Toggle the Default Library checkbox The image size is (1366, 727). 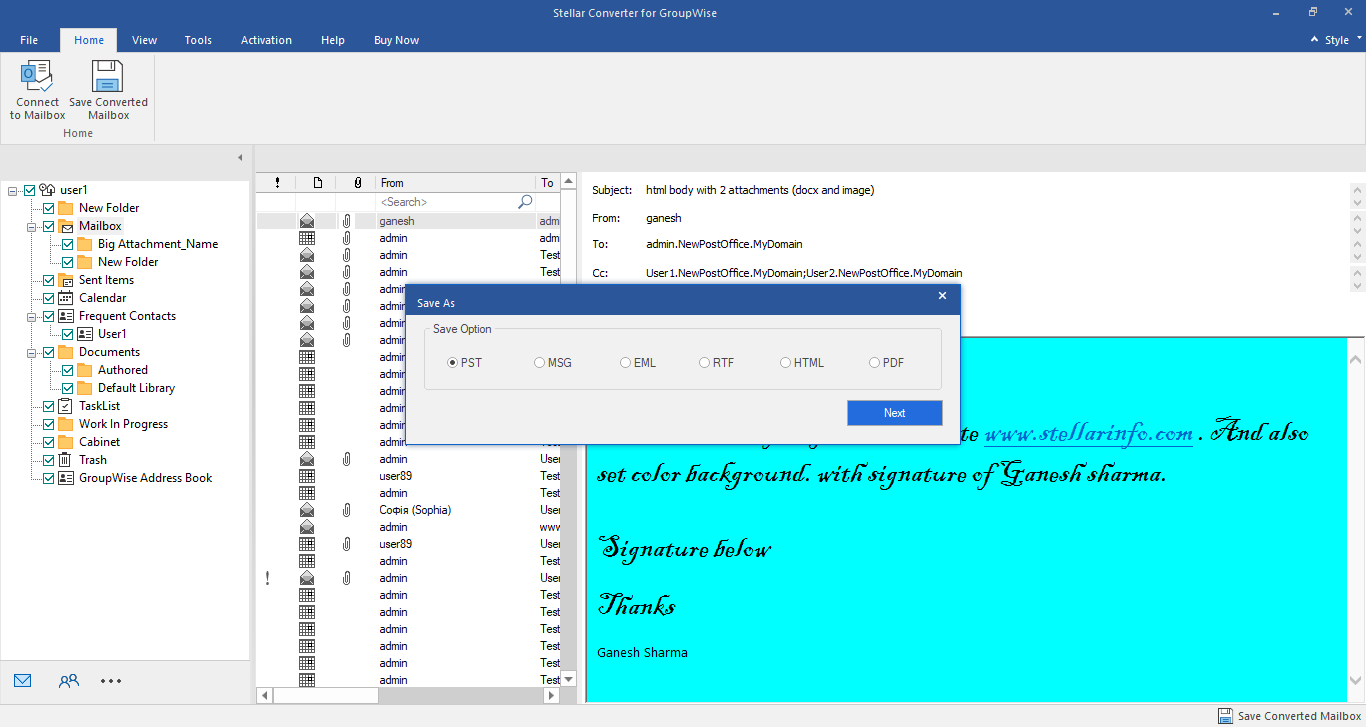pos(68,388)
